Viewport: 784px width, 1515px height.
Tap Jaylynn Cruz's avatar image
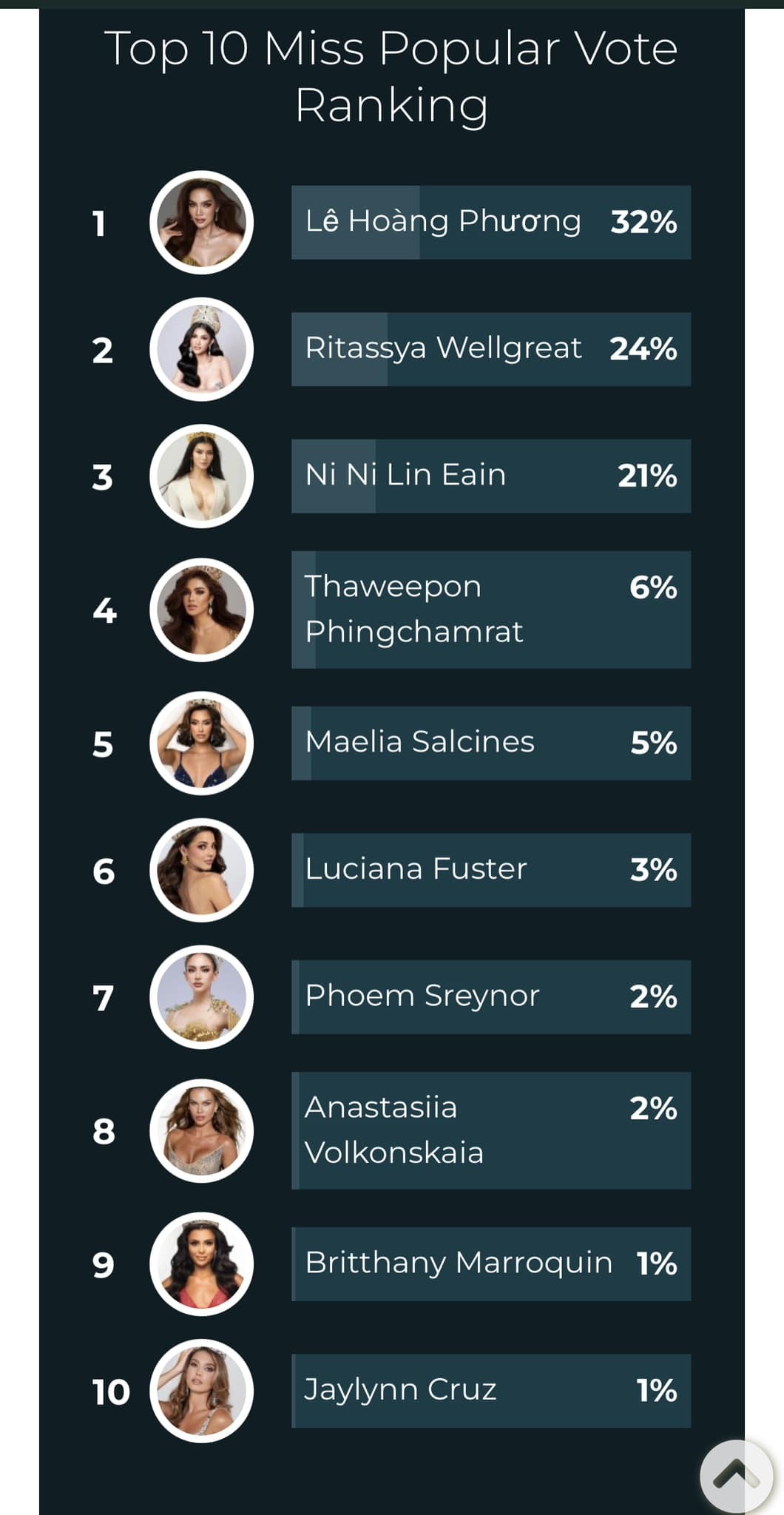click(201, 1391)
